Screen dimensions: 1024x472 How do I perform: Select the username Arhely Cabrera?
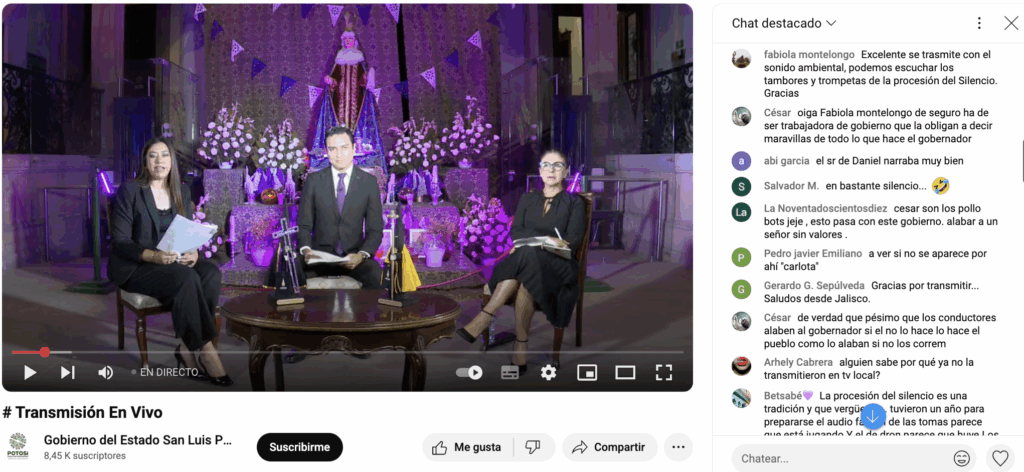point(799,362)
